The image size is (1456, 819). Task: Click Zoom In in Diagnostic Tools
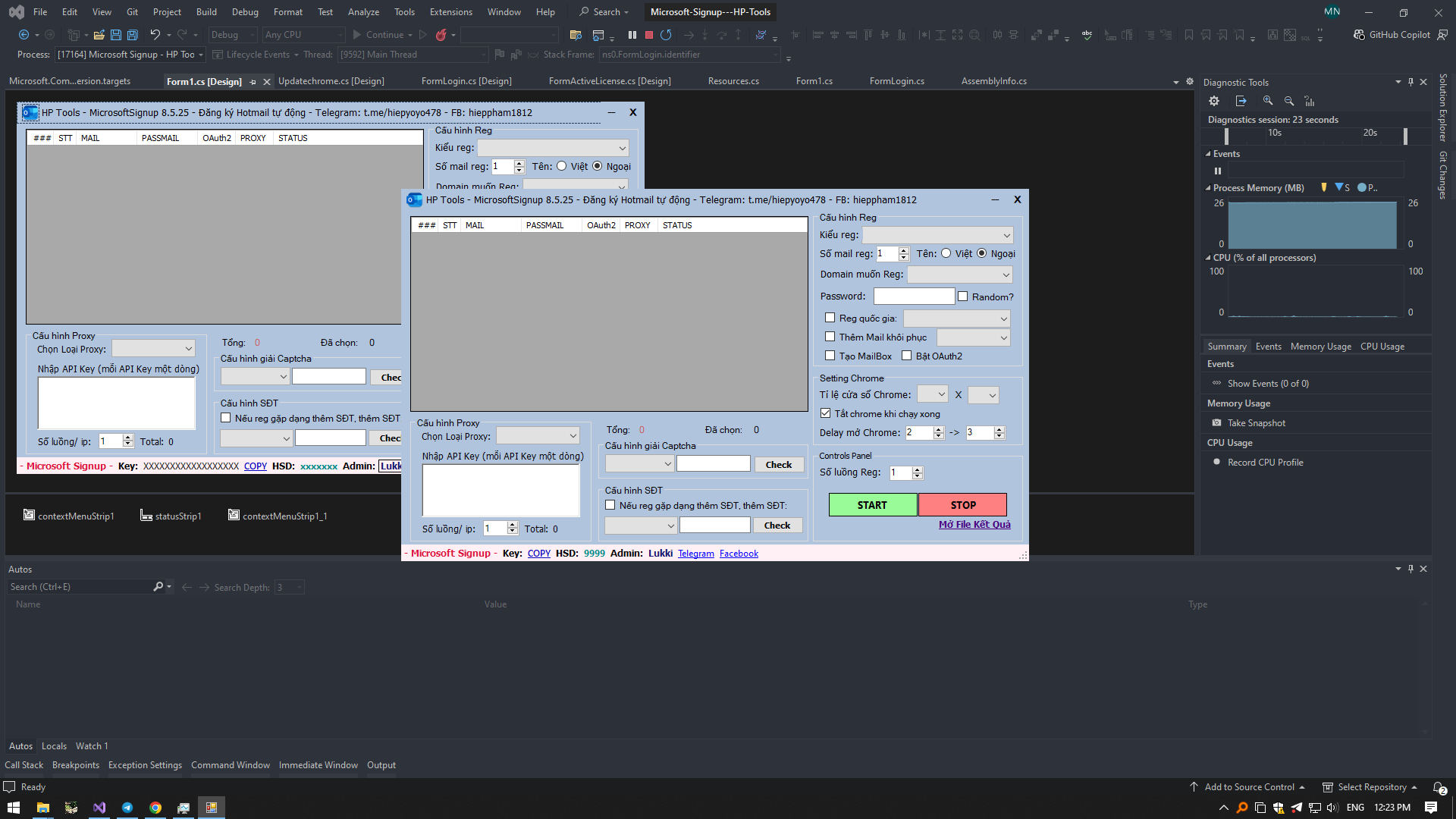[x=1268, y=101]
